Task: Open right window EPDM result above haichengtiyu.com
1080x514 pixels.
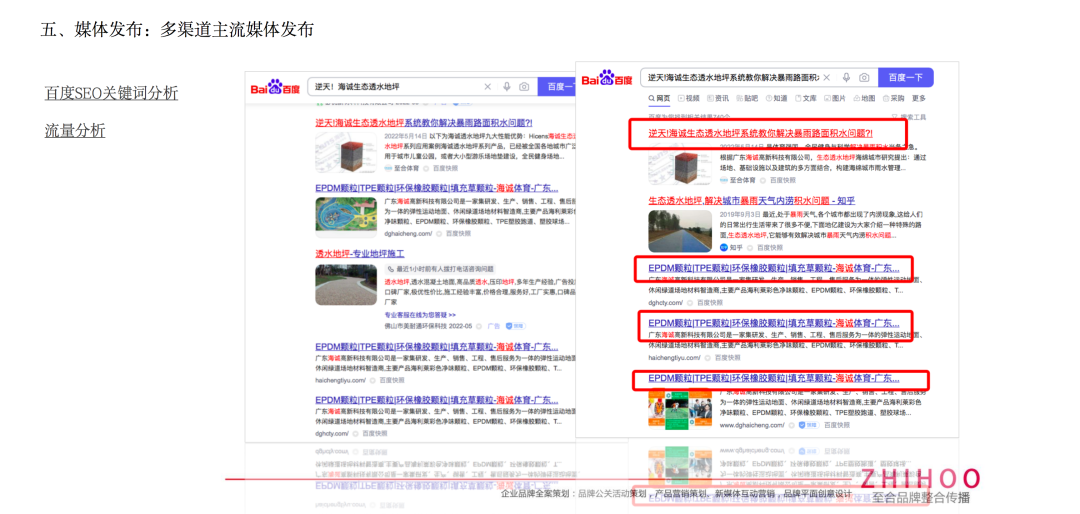Action: pyautogui.click(x=774, y=322)
